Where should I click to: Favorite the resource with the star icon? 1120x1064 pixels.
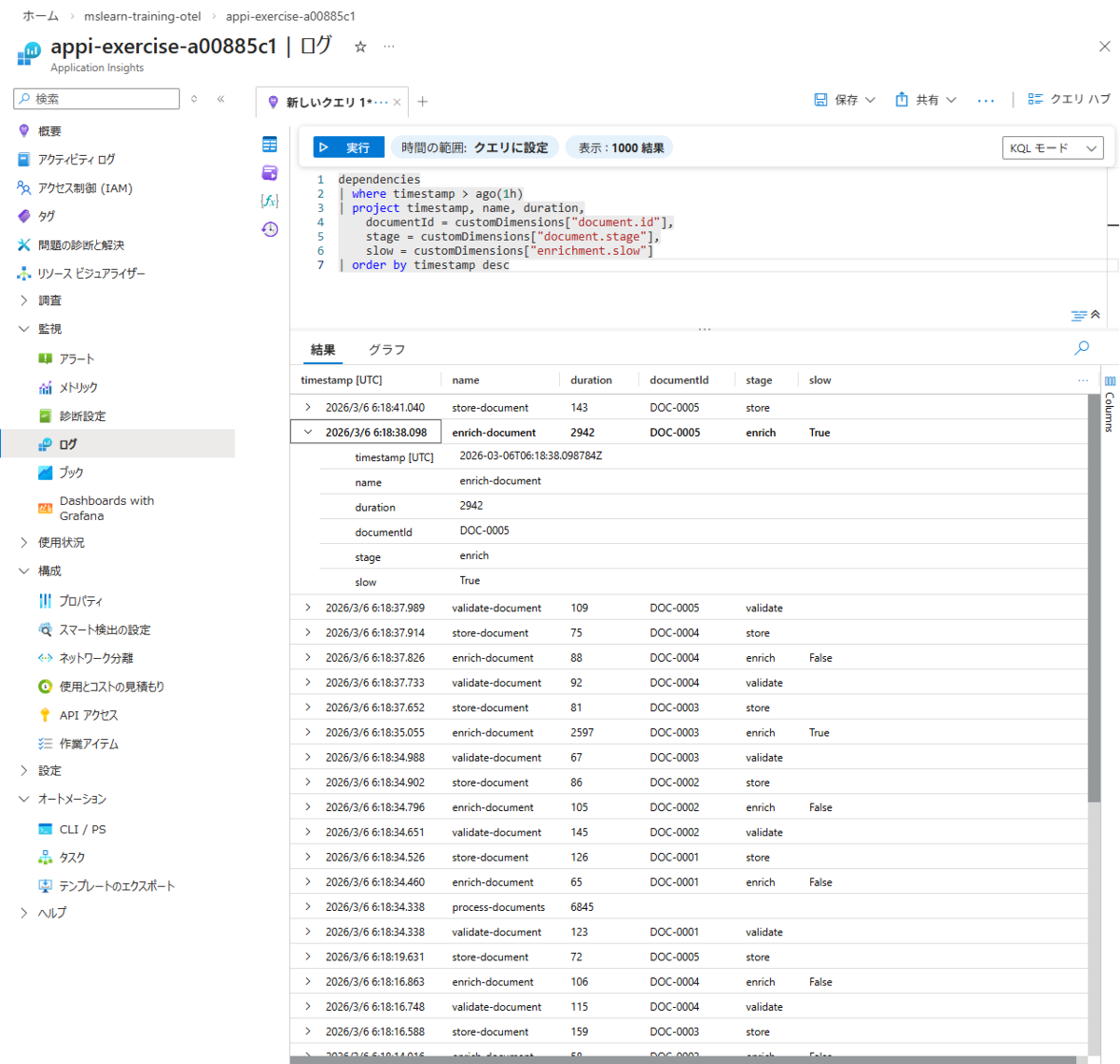[x=360, y=47]
